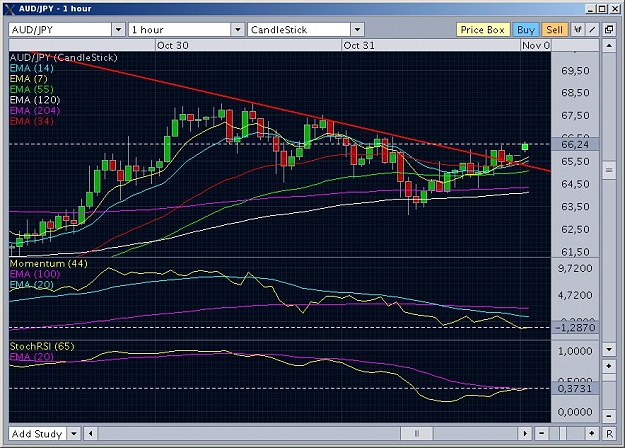The width and height of the screenshot is (625, 448).
Task: Click the vertical minus zoom button
Action: click(609, 416)
